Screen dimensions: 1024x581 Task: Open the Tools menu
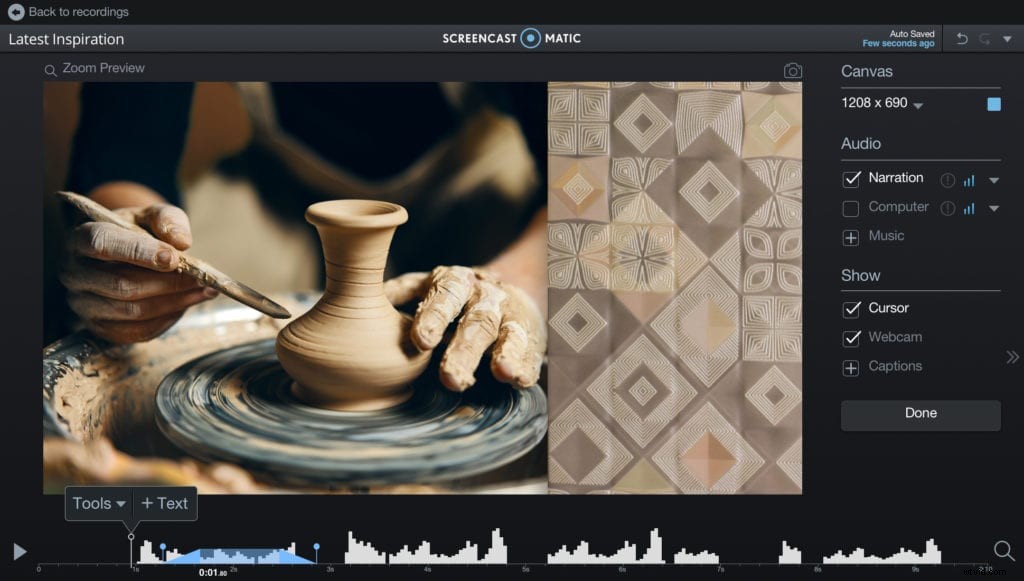99,504
